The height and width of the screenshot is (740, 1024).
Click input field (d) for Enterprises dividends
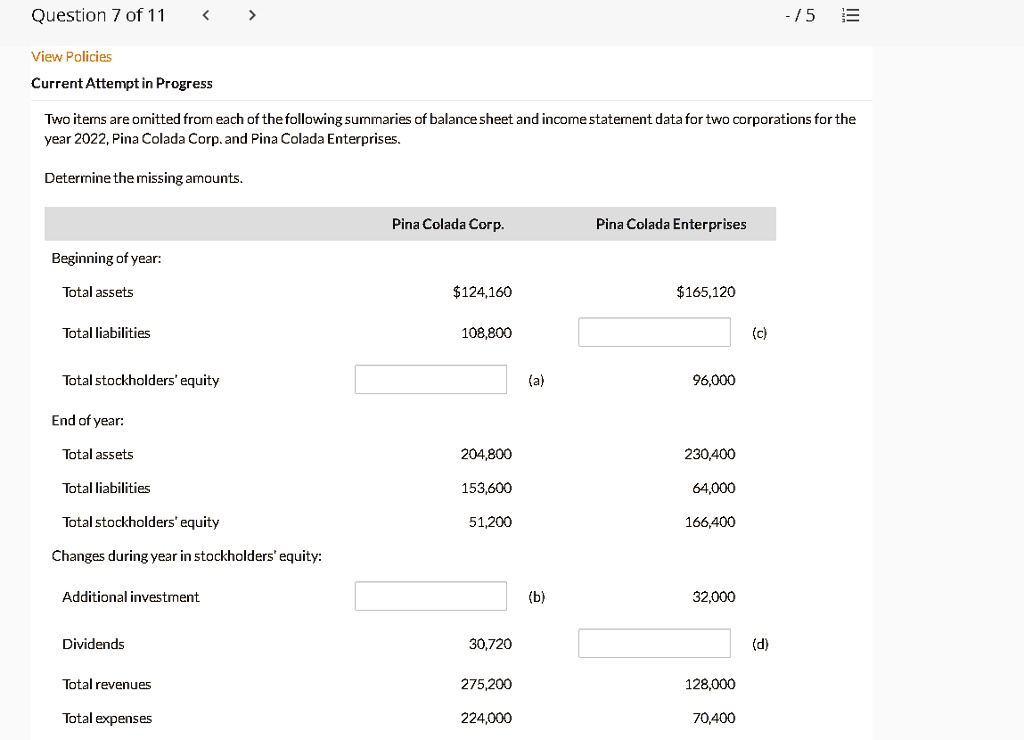pyautogui.click(x=654, y=643)
